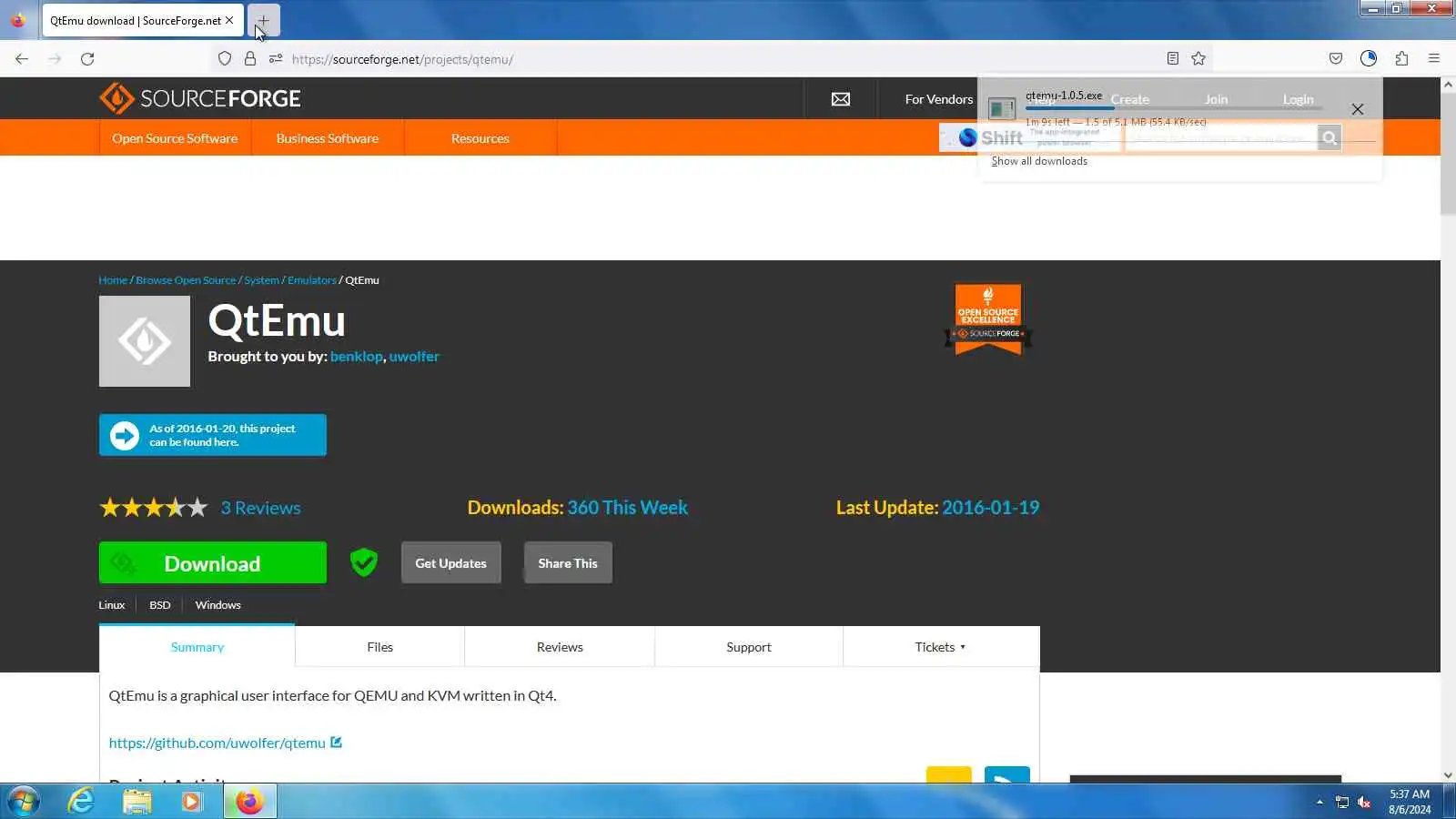
Task: Open the Business Software menu
Action: [328, 138]
